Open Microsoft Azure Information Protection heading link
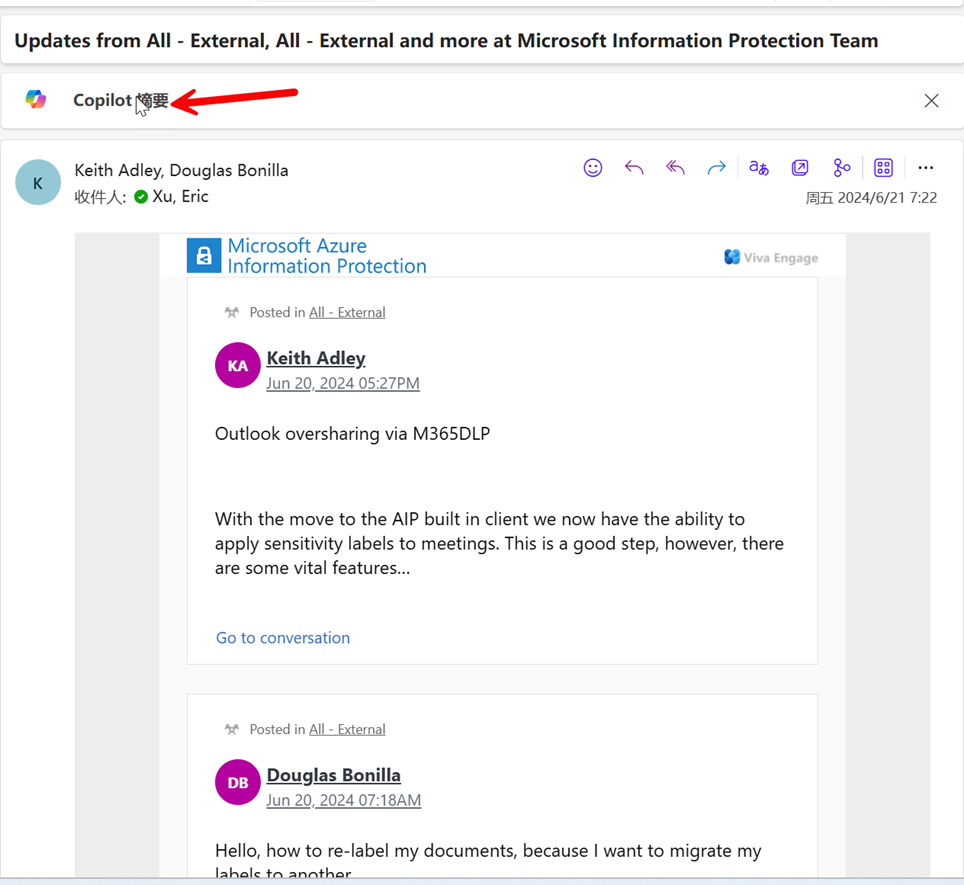This screenshot has width=964, height=885. click(326, 256)
